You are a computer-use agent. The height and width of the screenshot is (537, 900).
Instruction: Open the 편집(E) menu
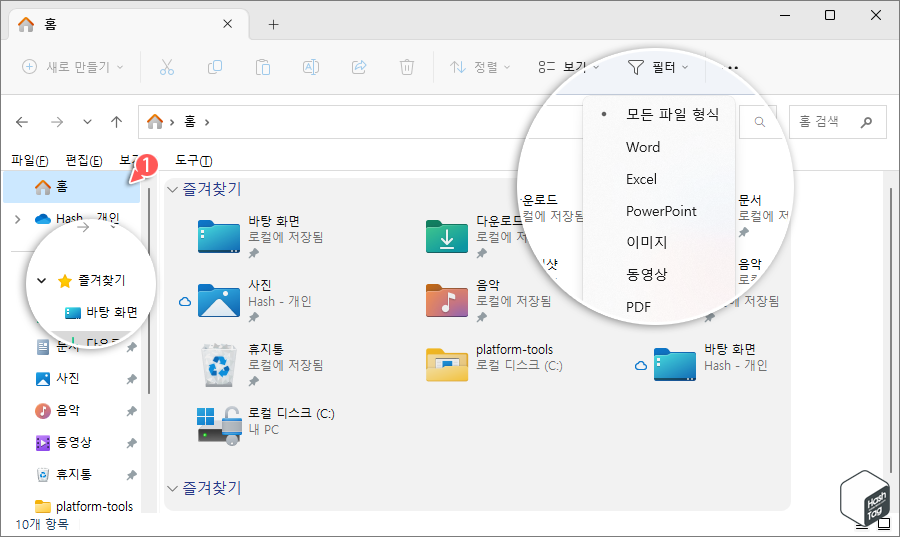point(84,161)
